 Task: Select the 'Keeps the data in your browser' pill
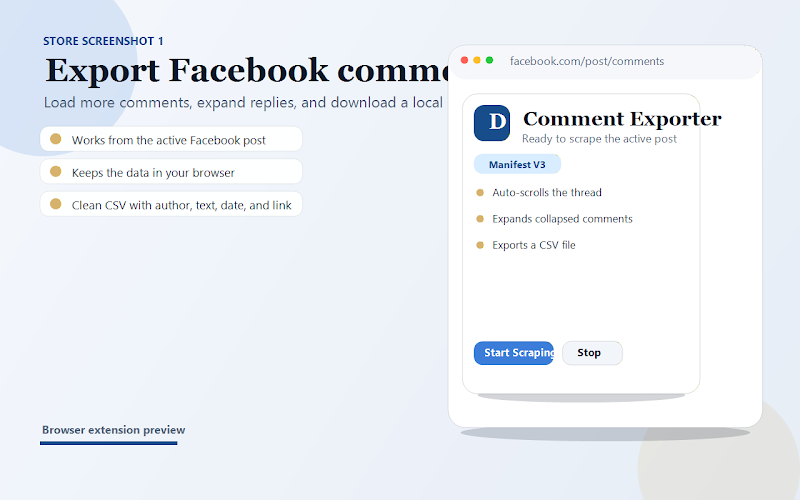point(171,171)
